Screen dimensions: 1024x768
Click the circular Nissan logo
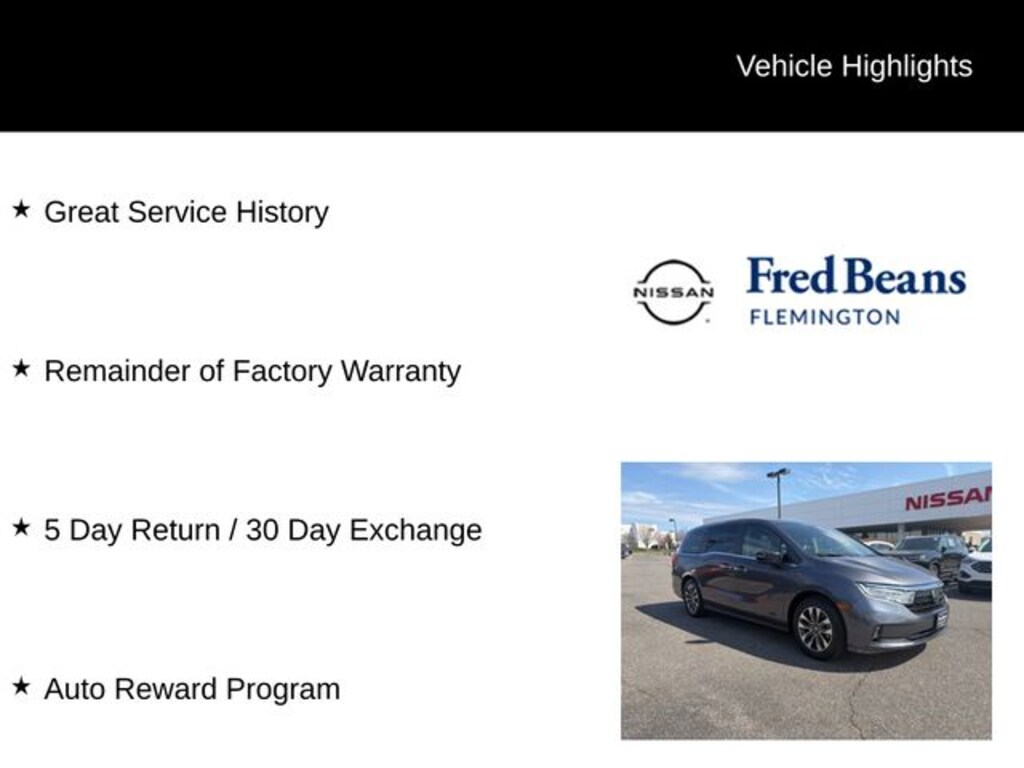[674, 292]
